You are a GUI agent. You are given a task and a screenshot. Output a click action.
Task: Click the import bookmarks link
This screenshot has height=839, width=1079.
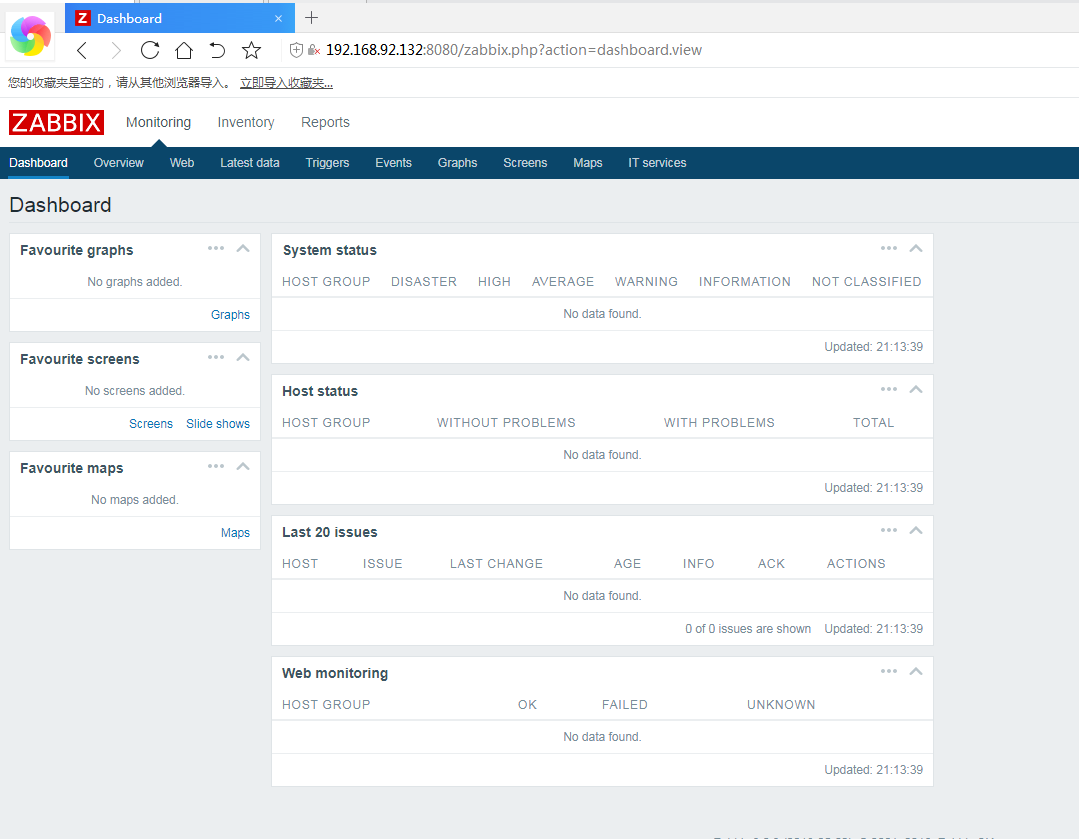click(286, 83)
